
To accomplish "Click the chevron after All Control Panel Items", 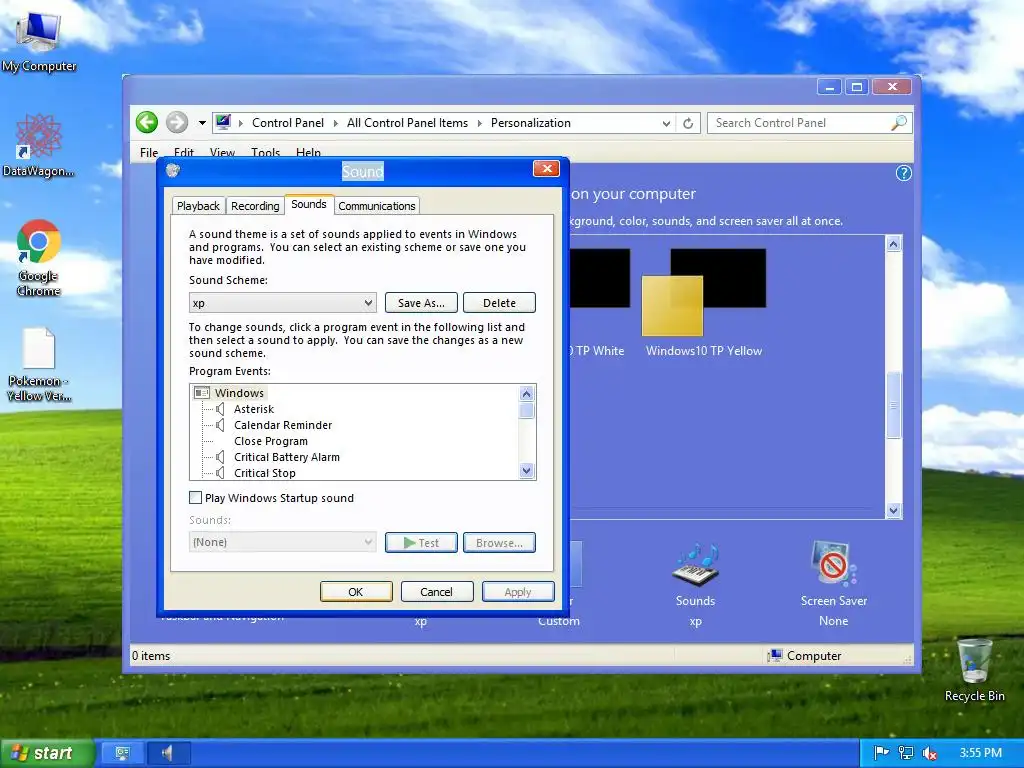I will (x=479, y=123).
